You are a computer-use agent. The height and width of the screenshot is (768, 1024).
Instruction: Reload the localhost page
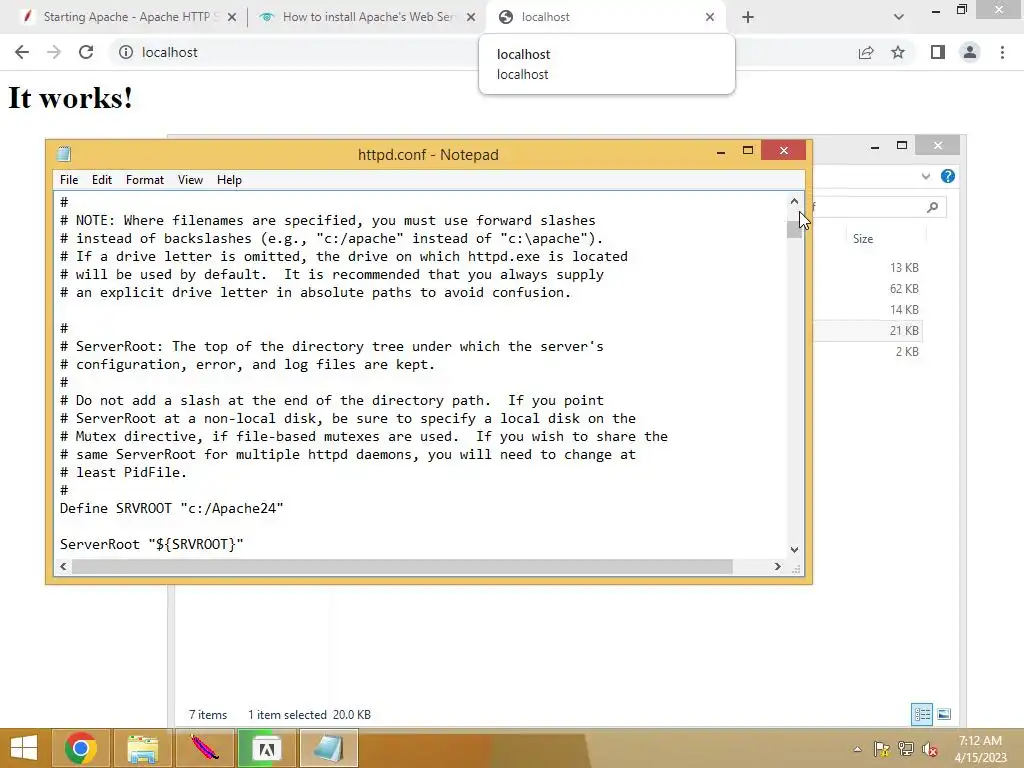86,52
